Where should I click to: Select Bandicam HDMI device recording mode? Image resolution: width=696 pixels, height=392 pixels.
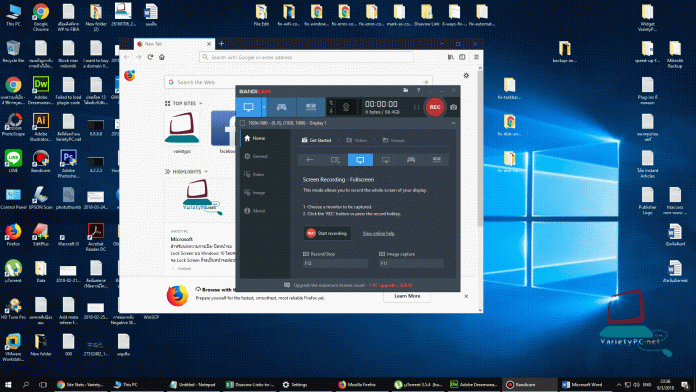(x=311, y=107)
